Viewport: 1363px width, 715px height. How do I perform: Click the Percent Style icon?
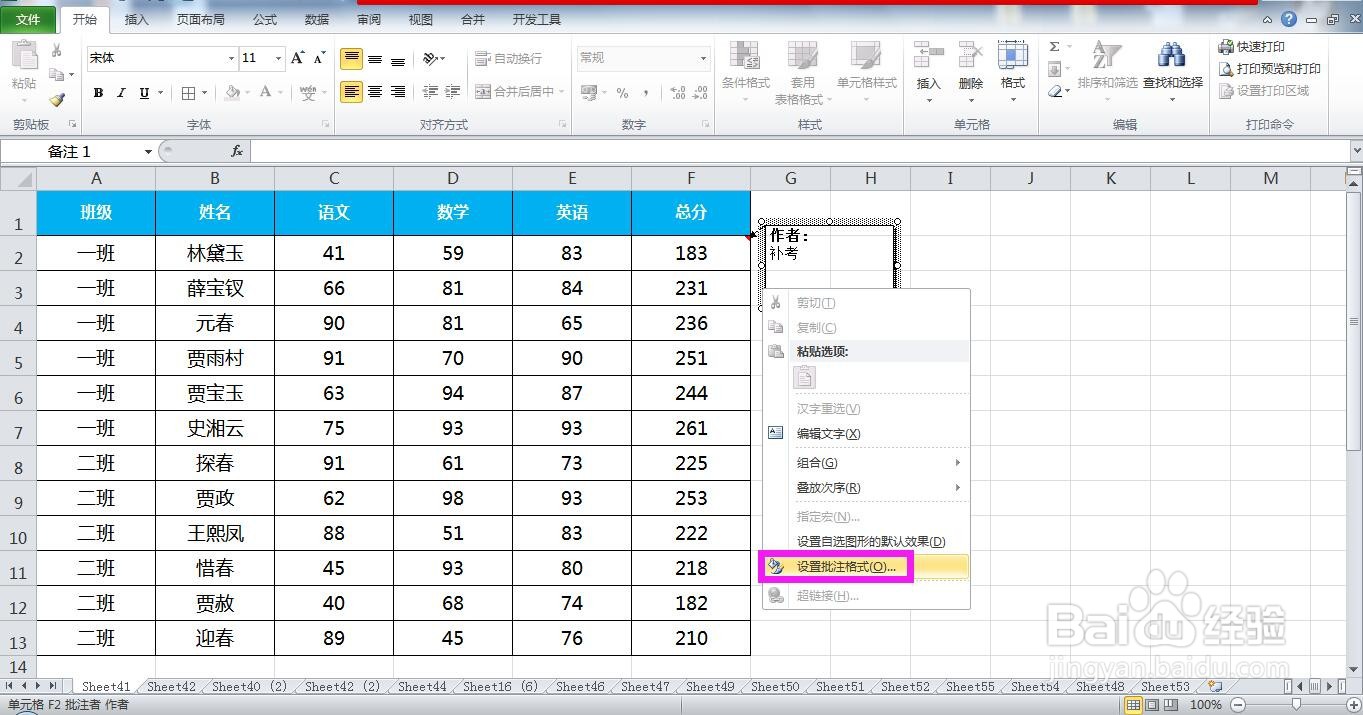(x=622, y=93)
